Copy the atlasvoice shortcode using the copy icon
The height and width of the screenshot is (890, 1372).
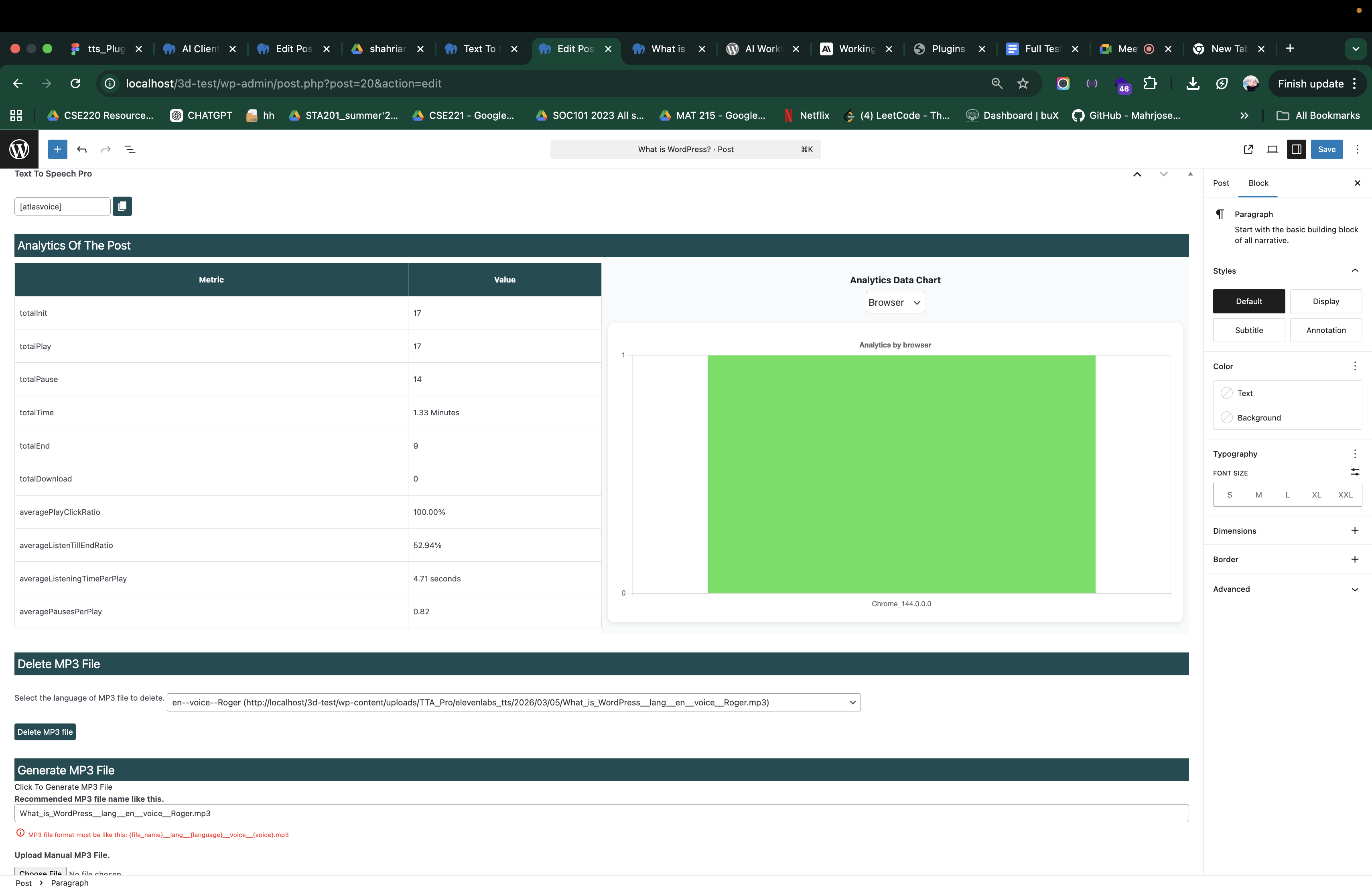tap(122, 206)
